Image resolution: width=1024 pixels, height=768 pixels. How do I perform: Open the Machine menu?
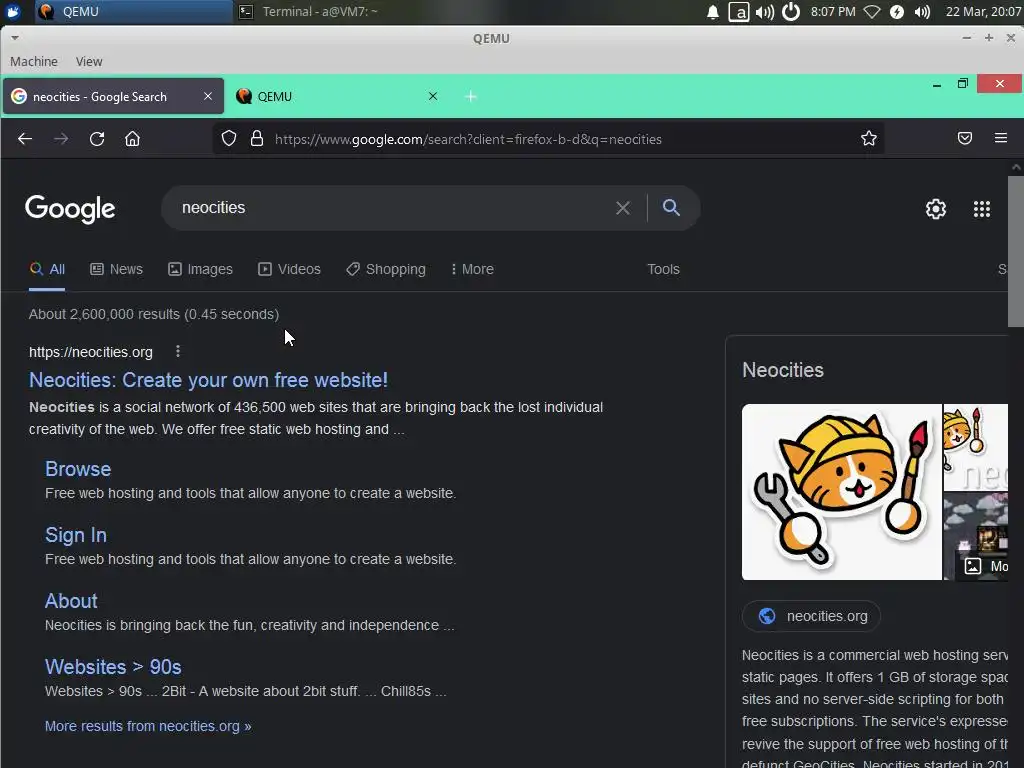coord(34,61)
